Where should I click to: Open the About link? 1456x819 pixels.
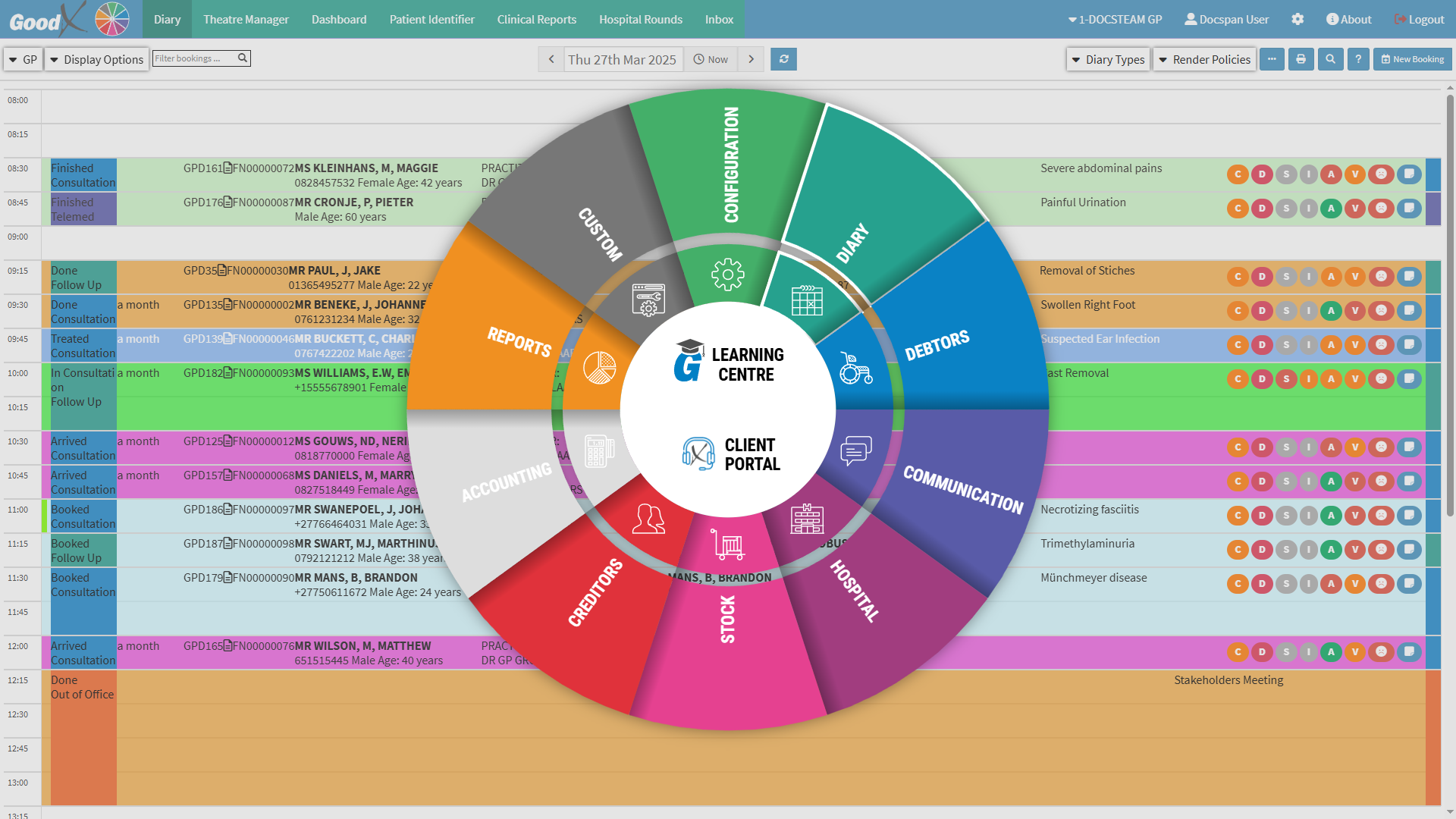click(x=1348, y=19)
